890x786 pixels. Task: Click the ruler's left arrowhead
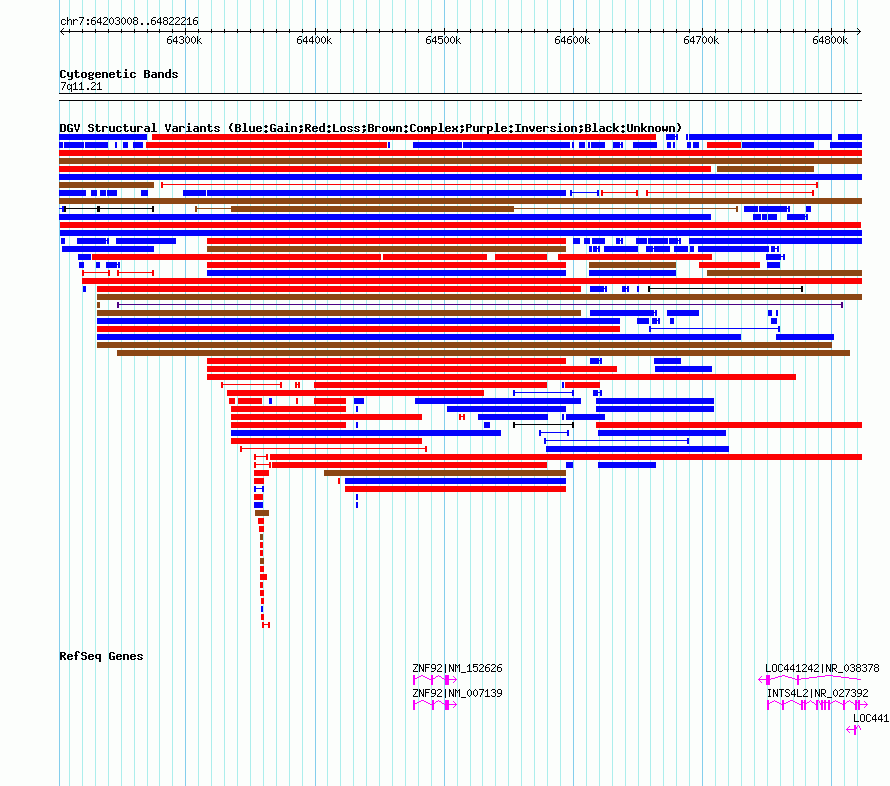coord(62,31)
